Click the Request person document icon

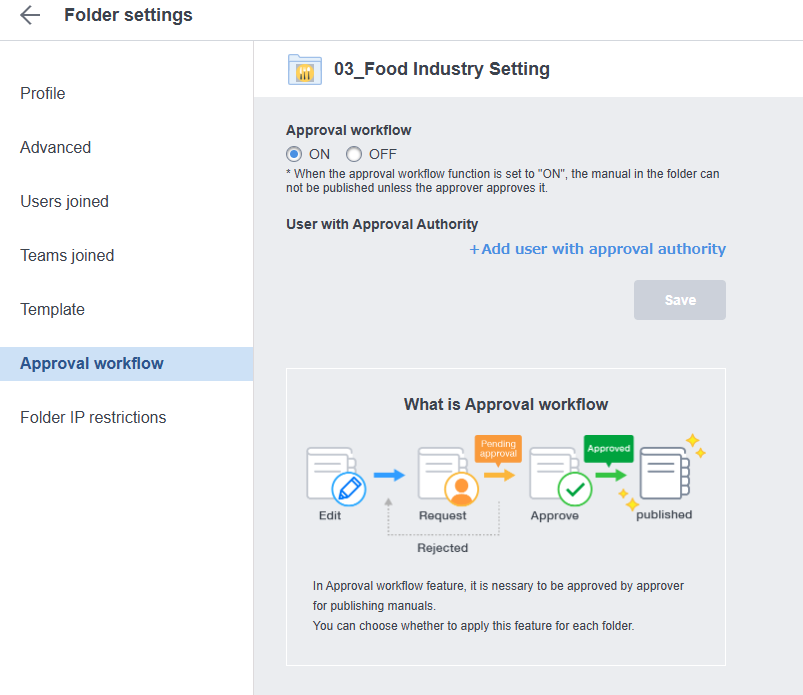(447, 477)
